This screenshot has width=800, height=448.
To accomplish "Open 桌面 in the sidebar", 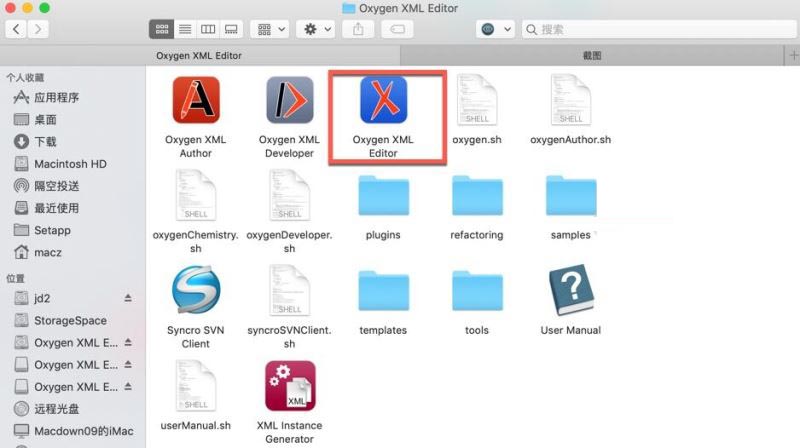I will 35,120.
